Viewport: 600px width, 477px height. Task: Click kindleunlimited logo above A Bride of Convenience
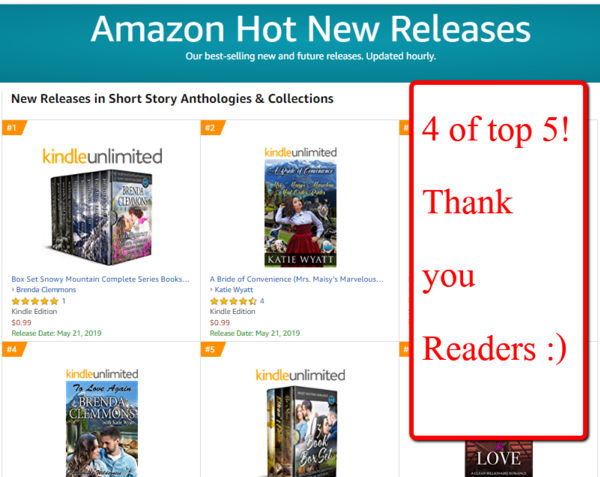(x=300, y=152)
